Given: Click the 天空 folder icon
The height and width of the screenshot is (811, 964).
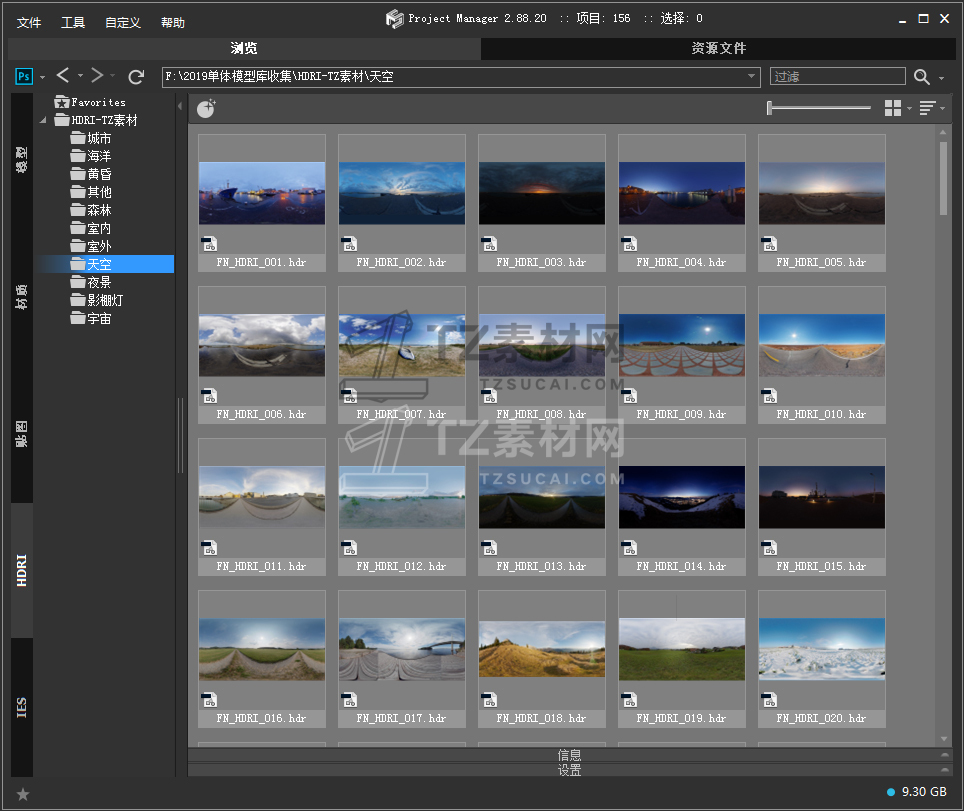Looking at the screenshot, I should click(x=77, y=264).
